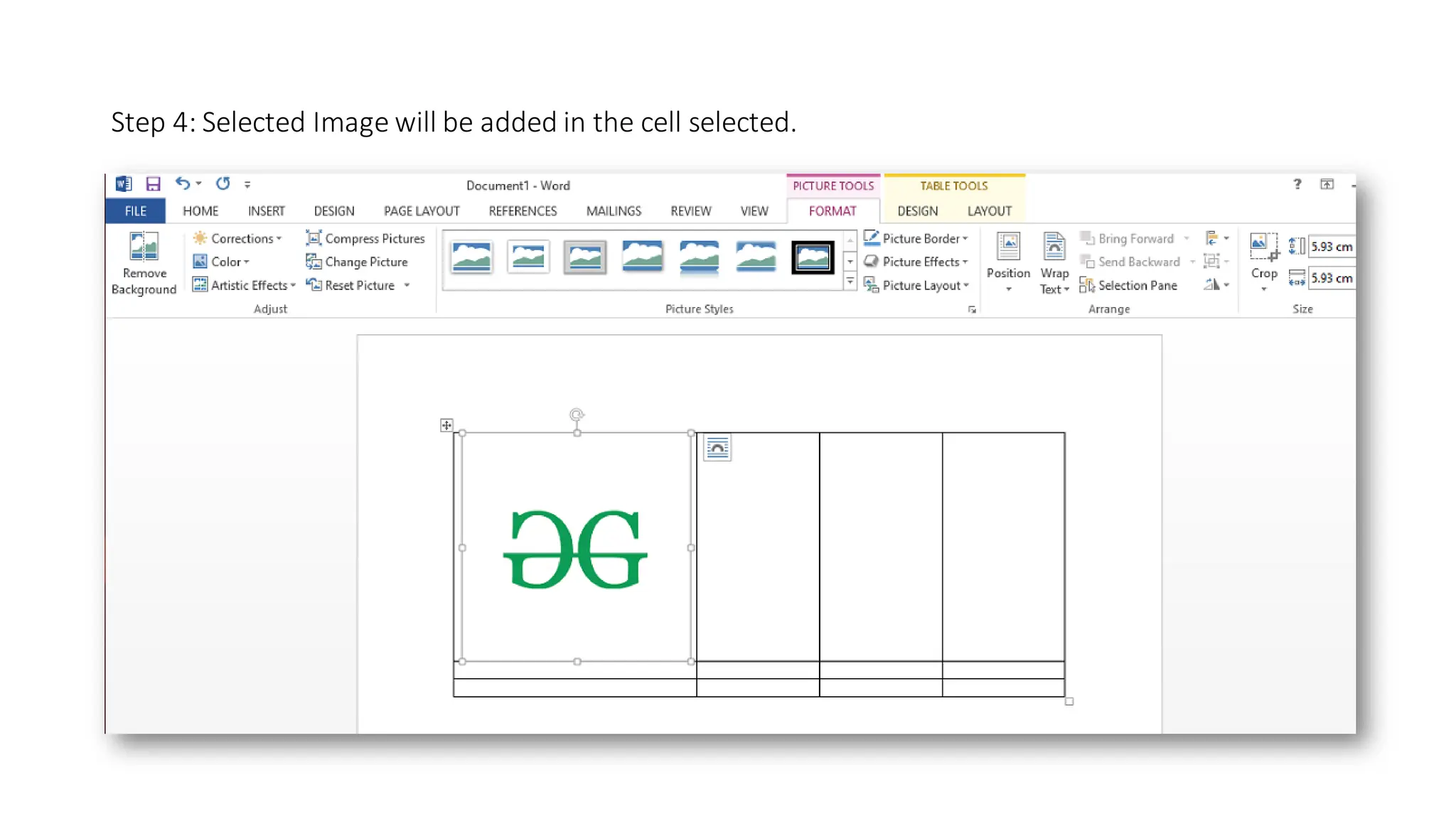Open the Table Tools DESIGN tab
Screen dimensions: 1456x819
(x=917, y=211)
